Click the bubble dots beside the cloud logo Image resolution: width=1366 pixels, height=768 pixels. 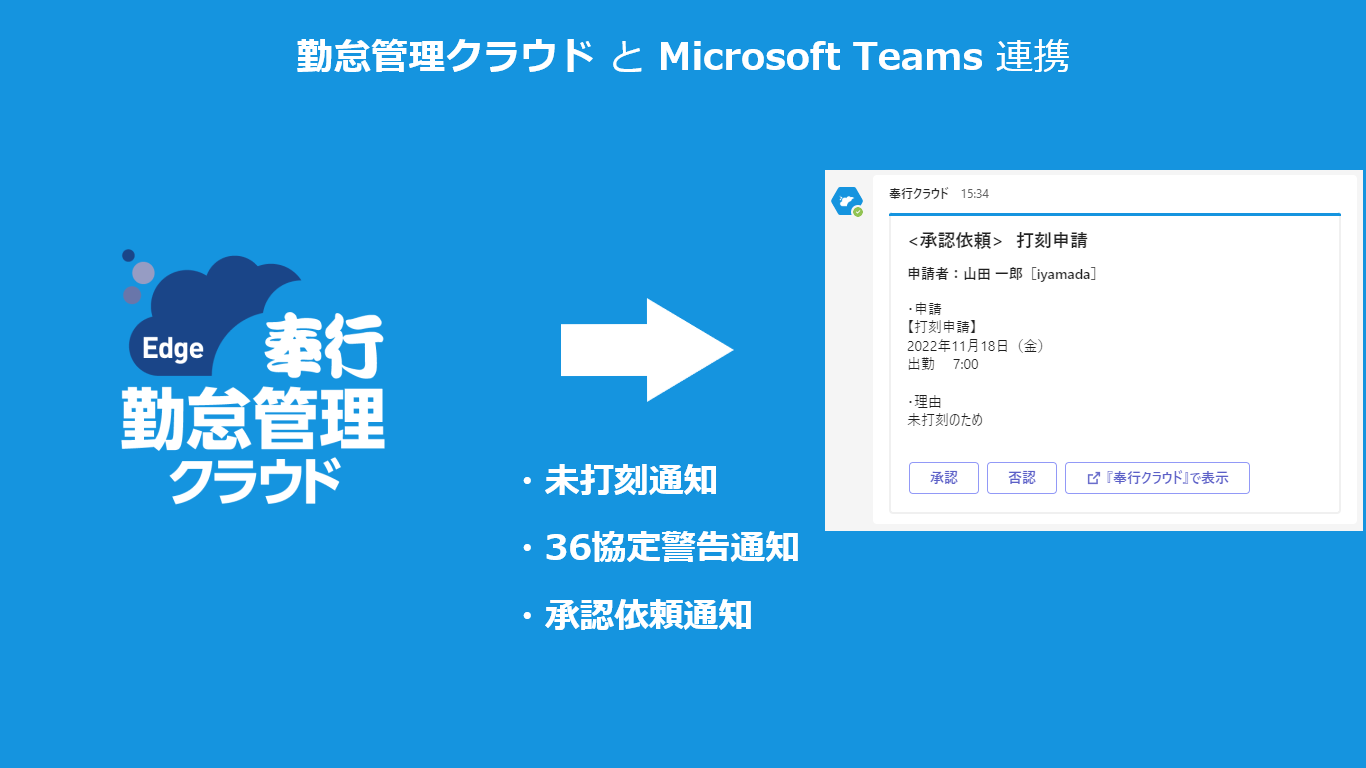(x=137, y=276)
